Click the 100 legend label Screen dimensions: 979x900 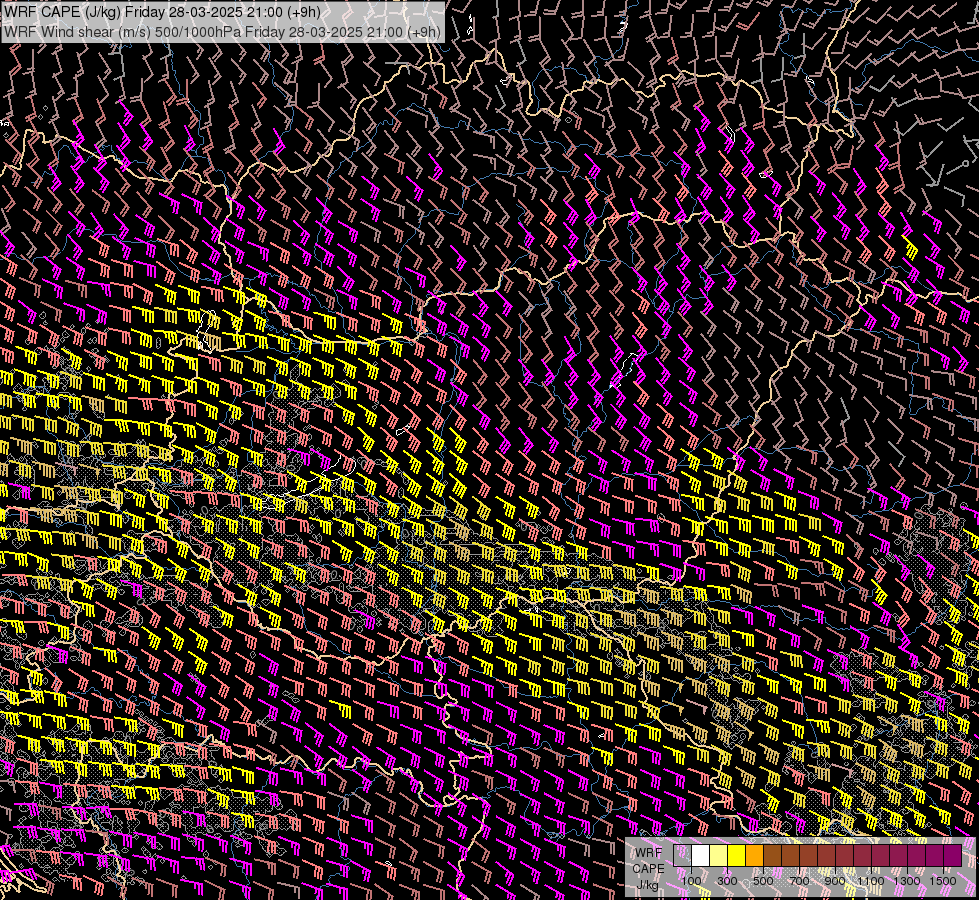[x=691, y=881]
